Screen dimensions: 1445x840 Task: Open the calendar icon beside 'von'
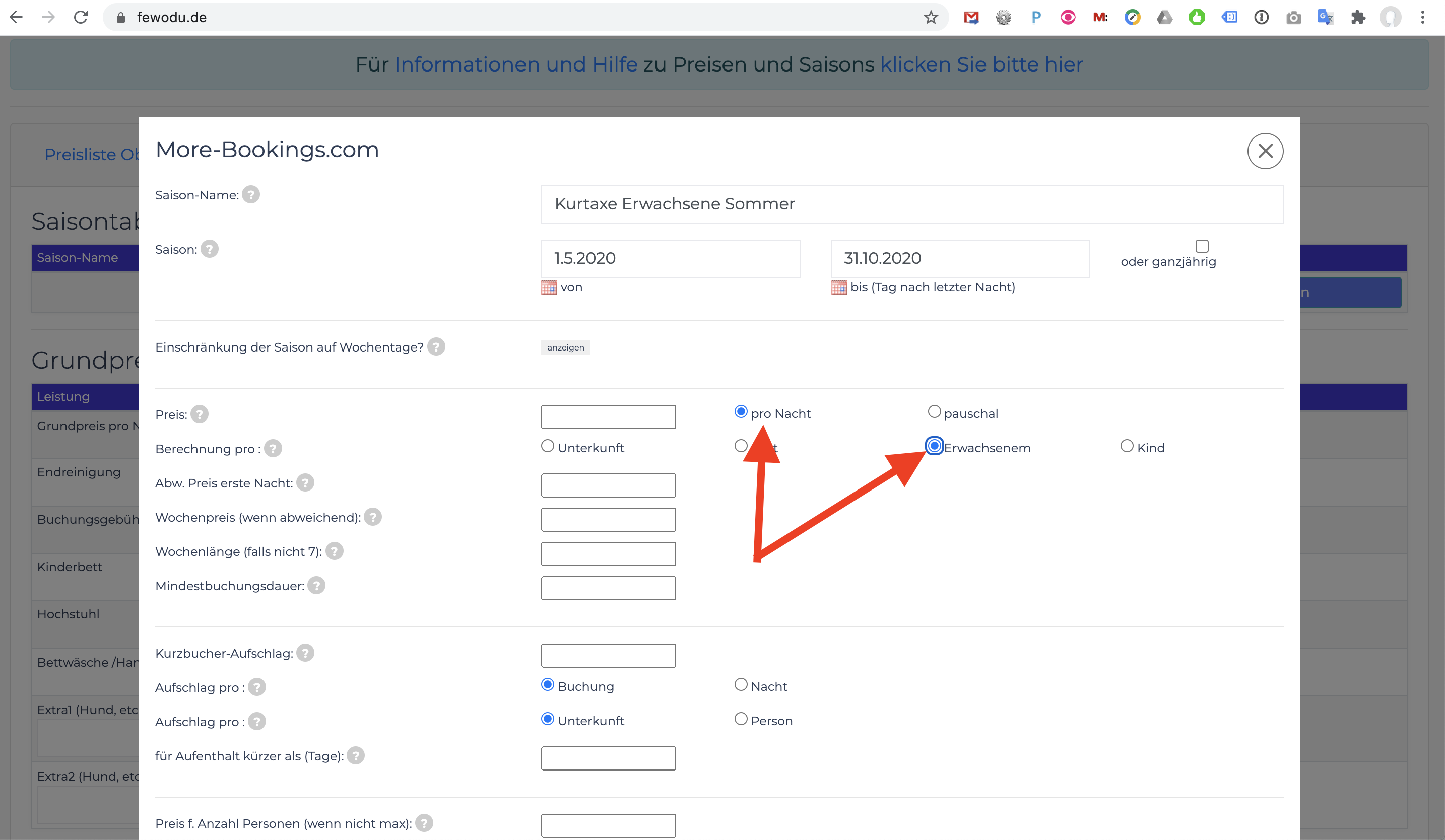point(549,287)
